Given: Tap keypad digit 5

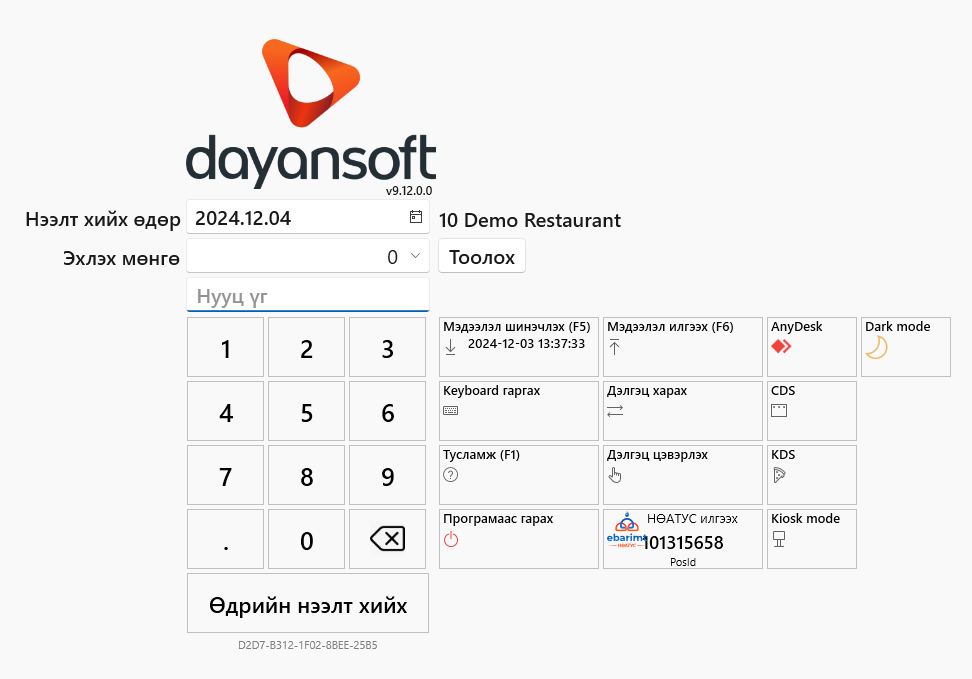Looking at the screenshot, I should point(306,411).
